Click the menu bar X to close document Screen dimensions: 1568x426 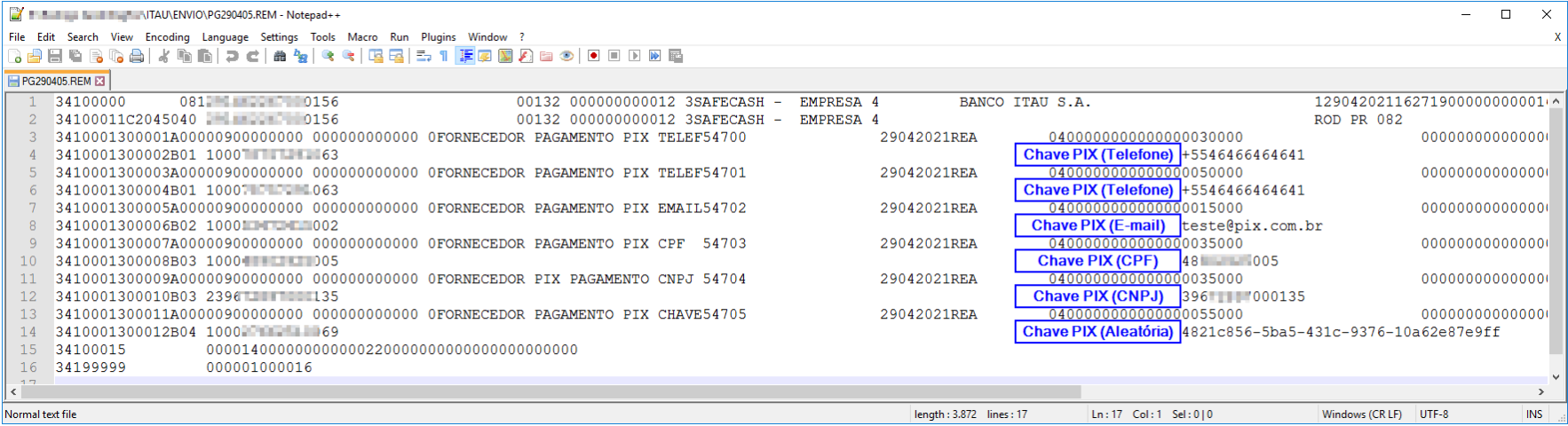pos(1557,37)
